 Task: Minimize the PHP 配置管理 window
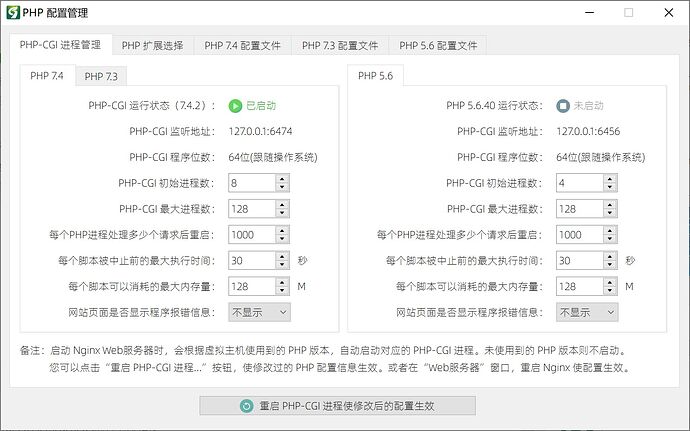tap(589, 12)
